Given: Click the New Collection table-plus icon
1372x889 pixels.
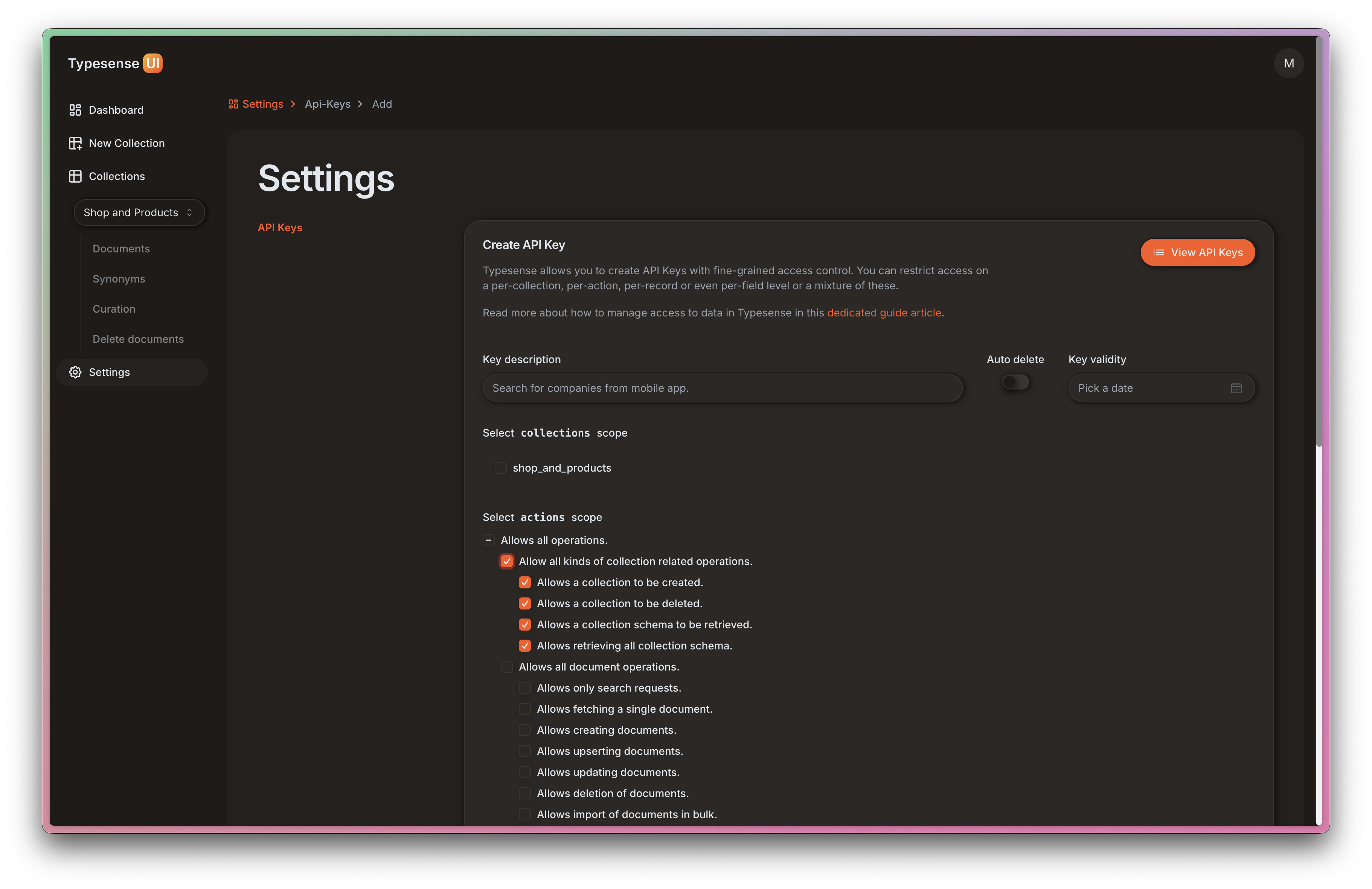Looking at the screenshot, I should pyautogui.click(x=75, y=143).
